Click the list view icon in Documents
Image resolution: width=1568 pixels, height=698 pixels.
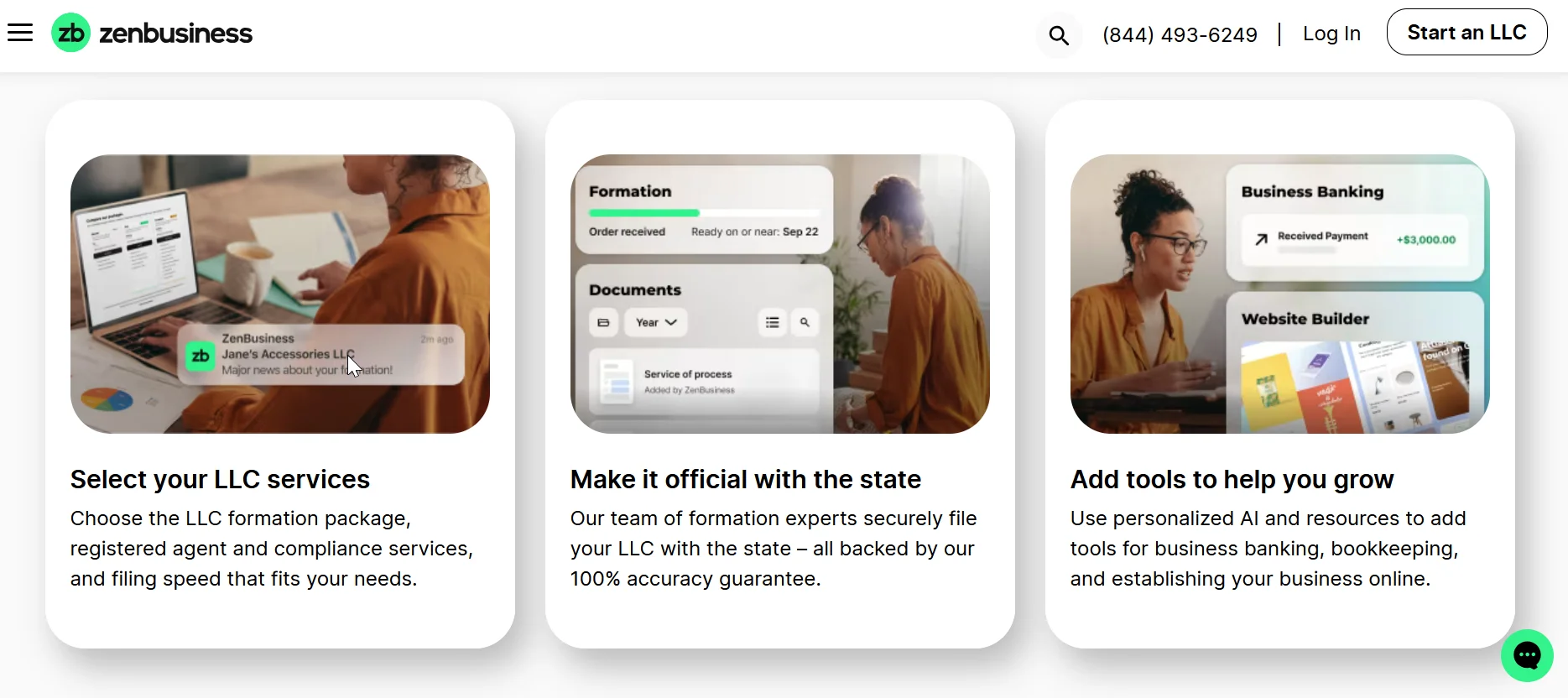772,322
